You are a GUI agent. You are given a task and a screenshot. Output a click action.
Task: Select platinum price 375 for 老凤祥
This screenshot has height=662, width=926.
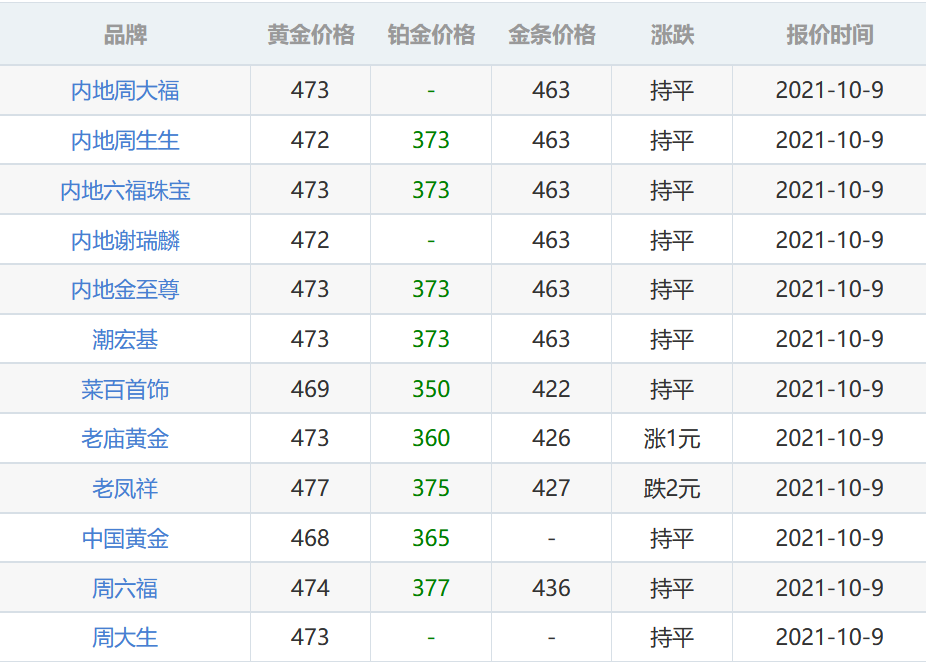(431, 488)
